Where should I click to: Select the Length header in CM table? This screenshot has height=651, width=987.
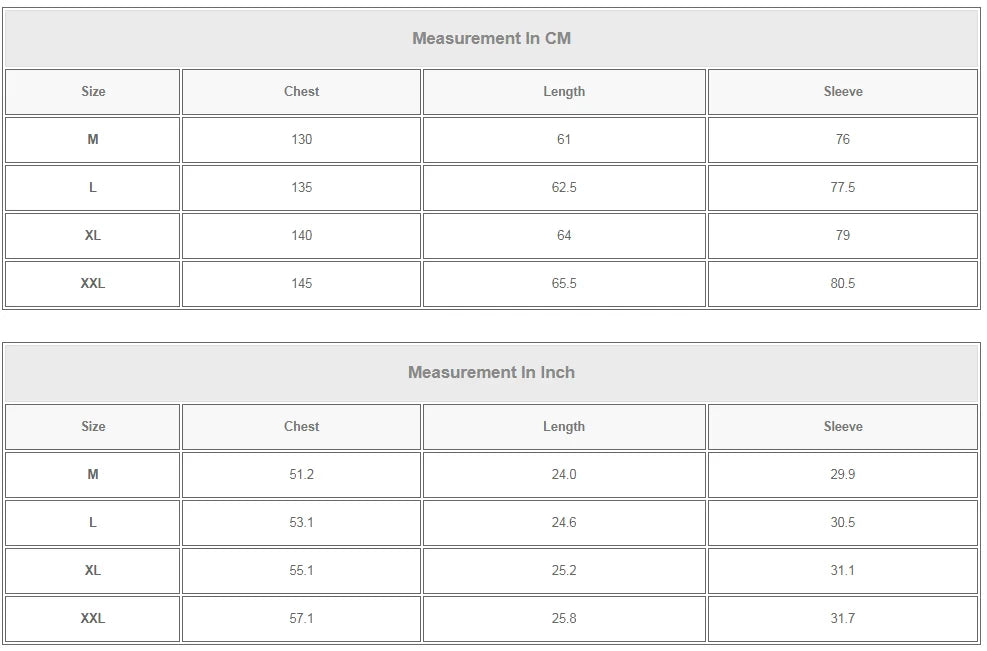tap(564, 91)
